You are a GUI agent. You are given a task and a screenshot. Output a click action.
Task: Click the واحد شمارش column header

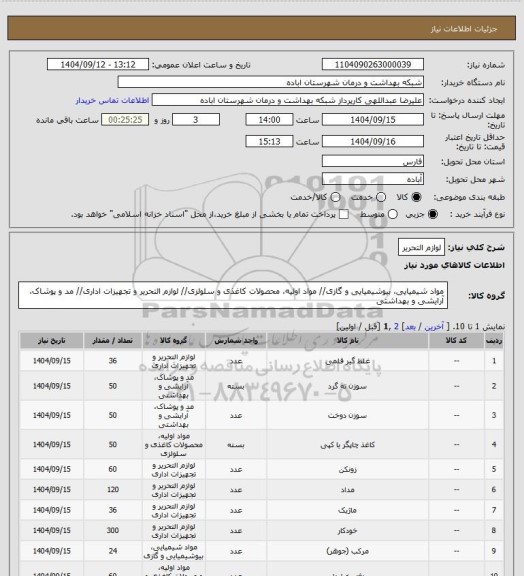(x=236, y=341)
